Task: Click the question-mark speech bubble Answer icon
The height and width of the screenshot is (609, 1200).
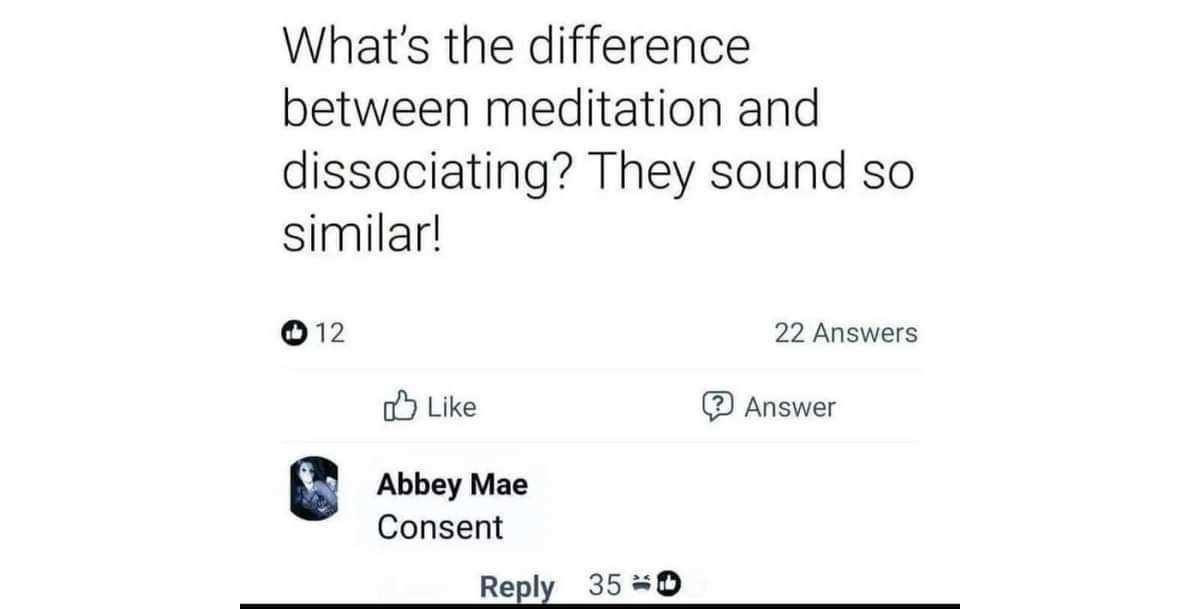Action: tap(718, 406)
